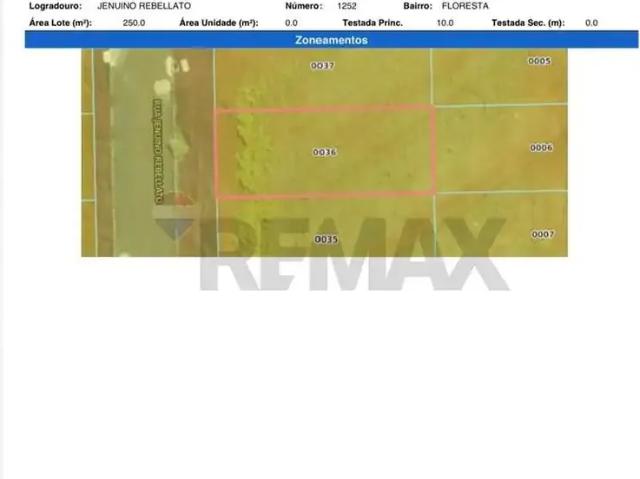Click the Testada Princ. value 10.0
The width and height of the screenshot is (640, 479).
click(x=445, y=23)
